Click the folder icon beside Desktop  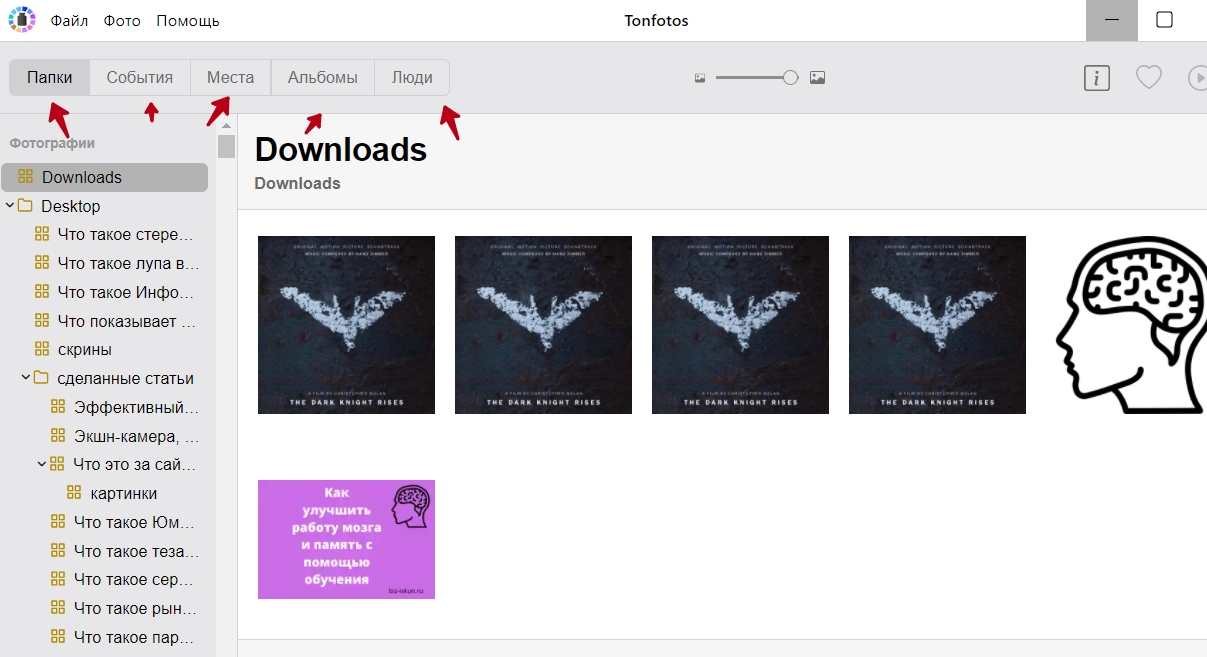25,206
